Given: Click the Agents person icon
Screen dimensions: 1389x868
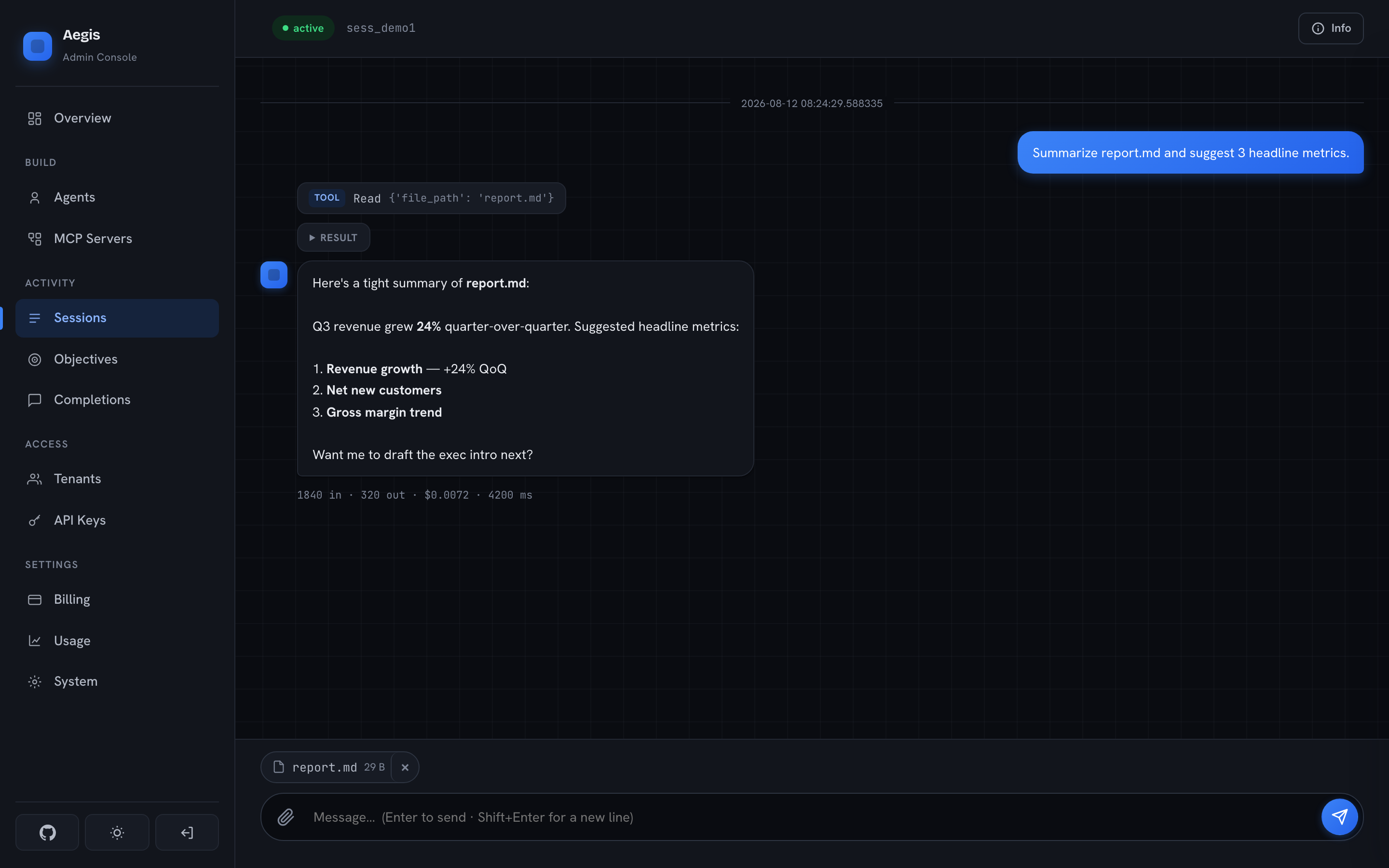Looking at the screenshot, I should [x=34, y=198].
